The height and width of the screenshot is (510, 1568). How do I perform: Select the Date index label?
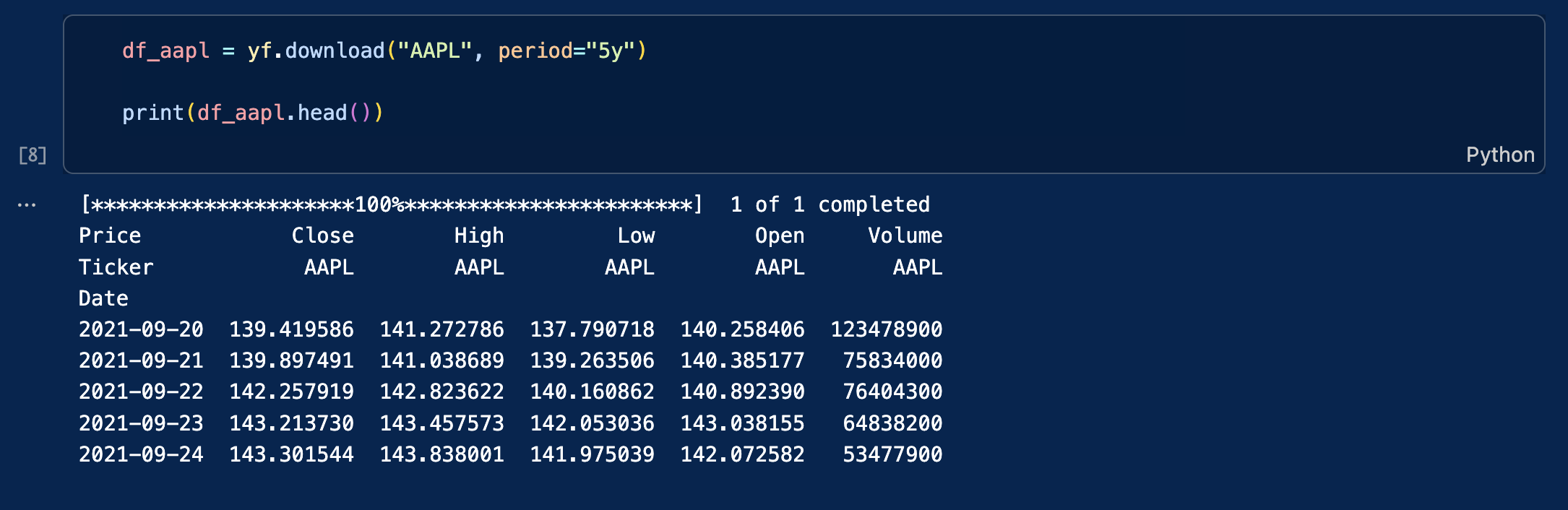pyautogui.click(x=103, y=298)
